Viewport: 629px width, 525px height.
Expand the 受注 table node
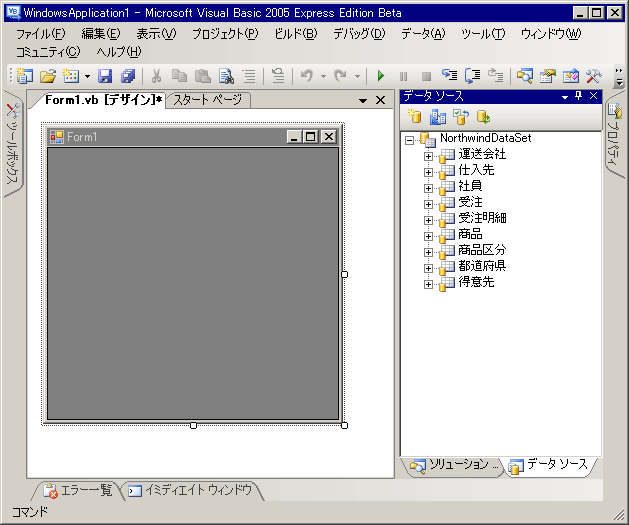coord(428,205)
